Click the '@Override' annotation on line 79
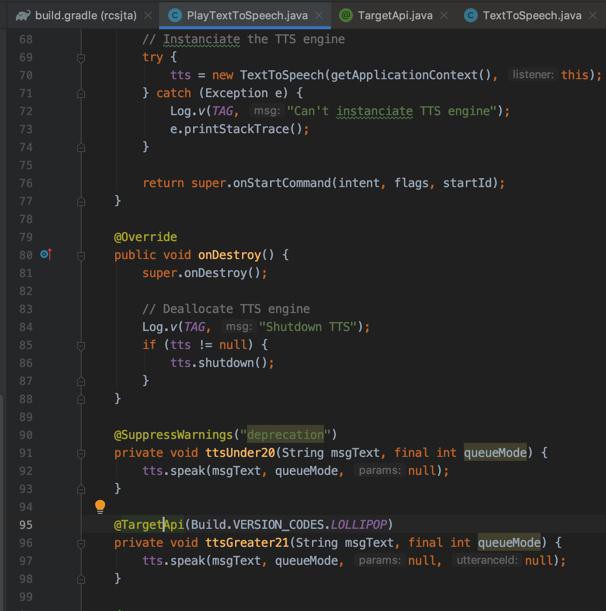The width and height of the screenshot is (606, 611). pyautogui.click(x=145, y=237)
